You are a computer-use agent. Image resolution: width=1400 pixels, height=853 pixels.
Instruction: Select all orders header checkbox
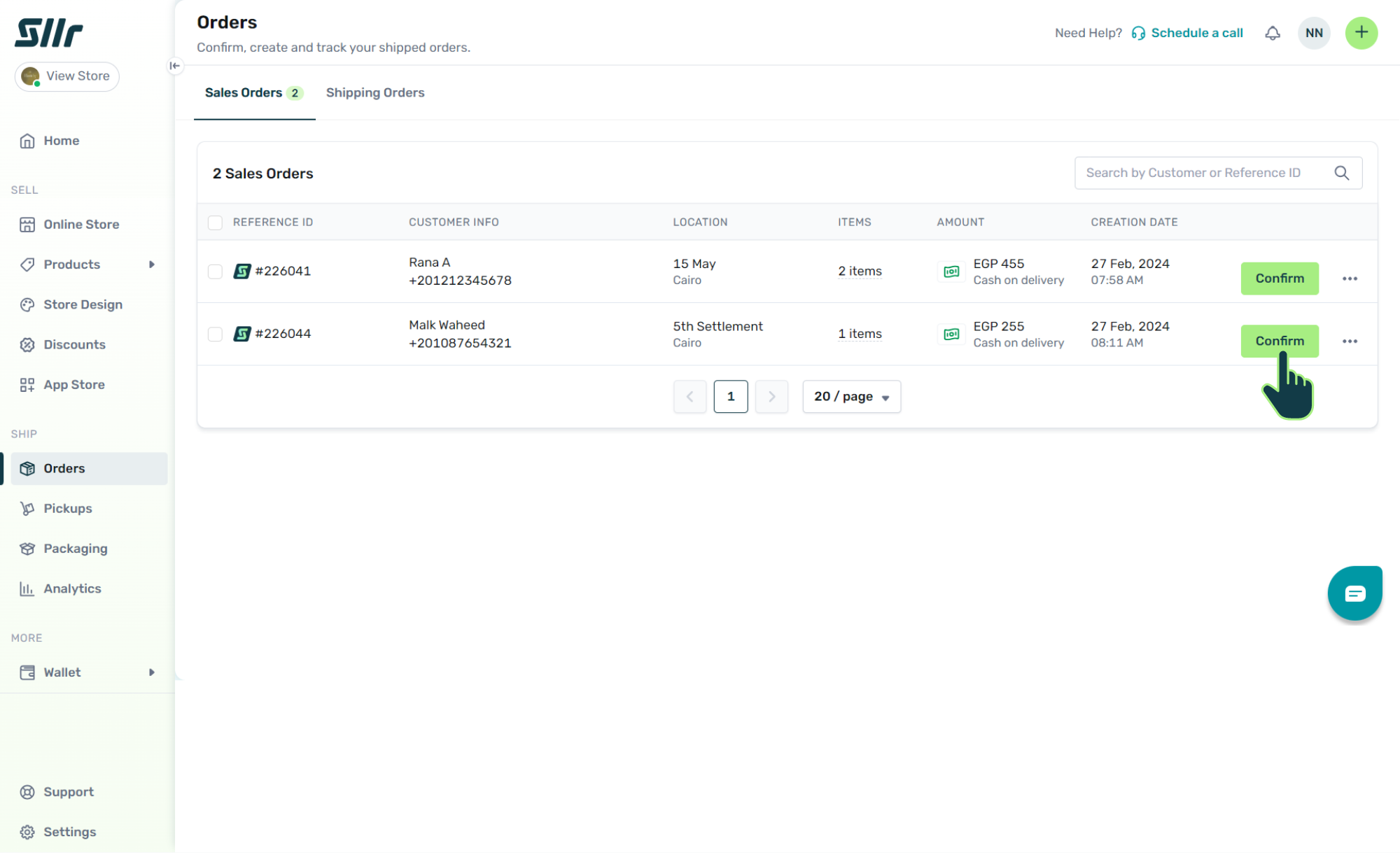click(215, 223)
